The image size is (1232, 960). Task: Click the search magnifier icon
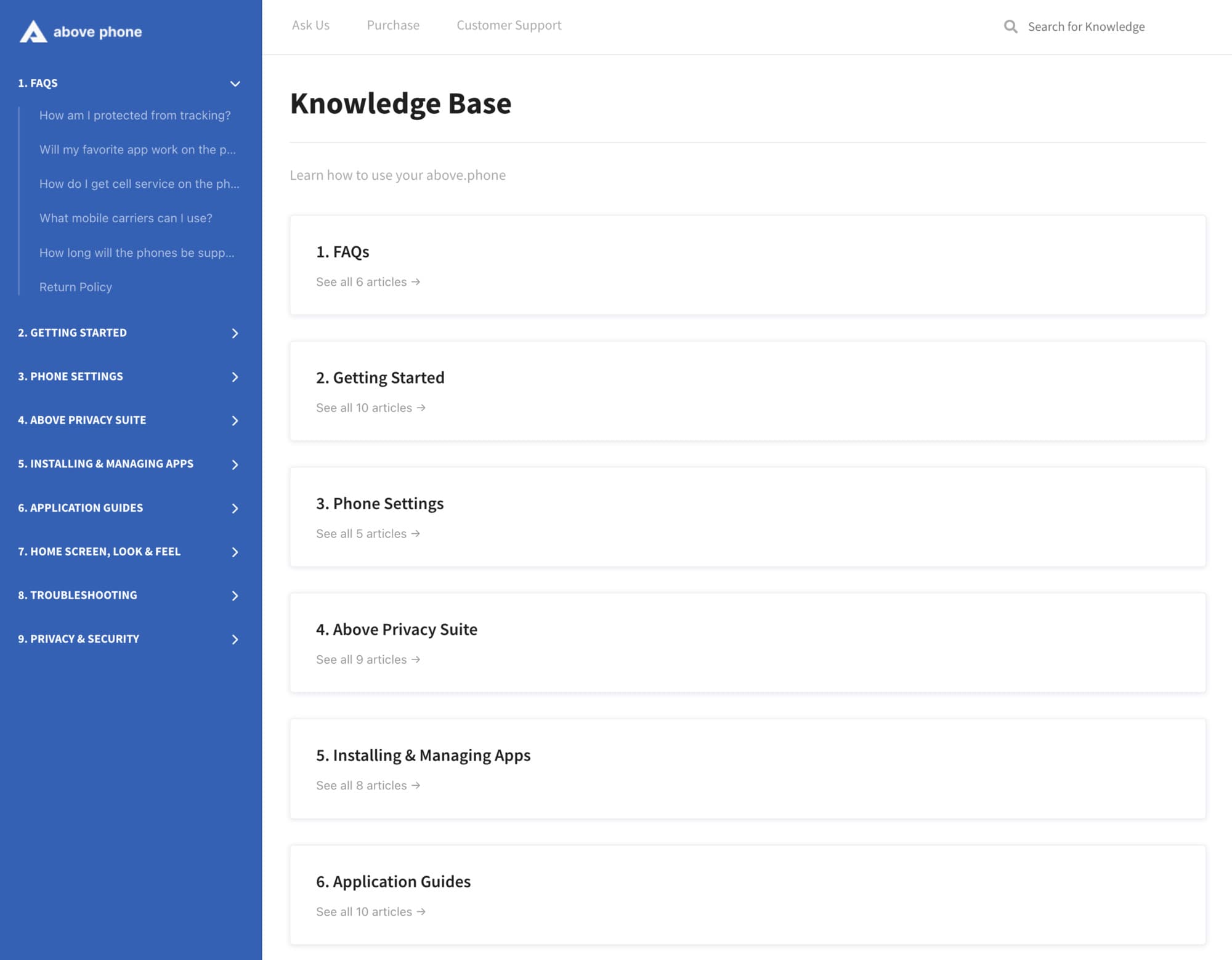[1010, 26]
